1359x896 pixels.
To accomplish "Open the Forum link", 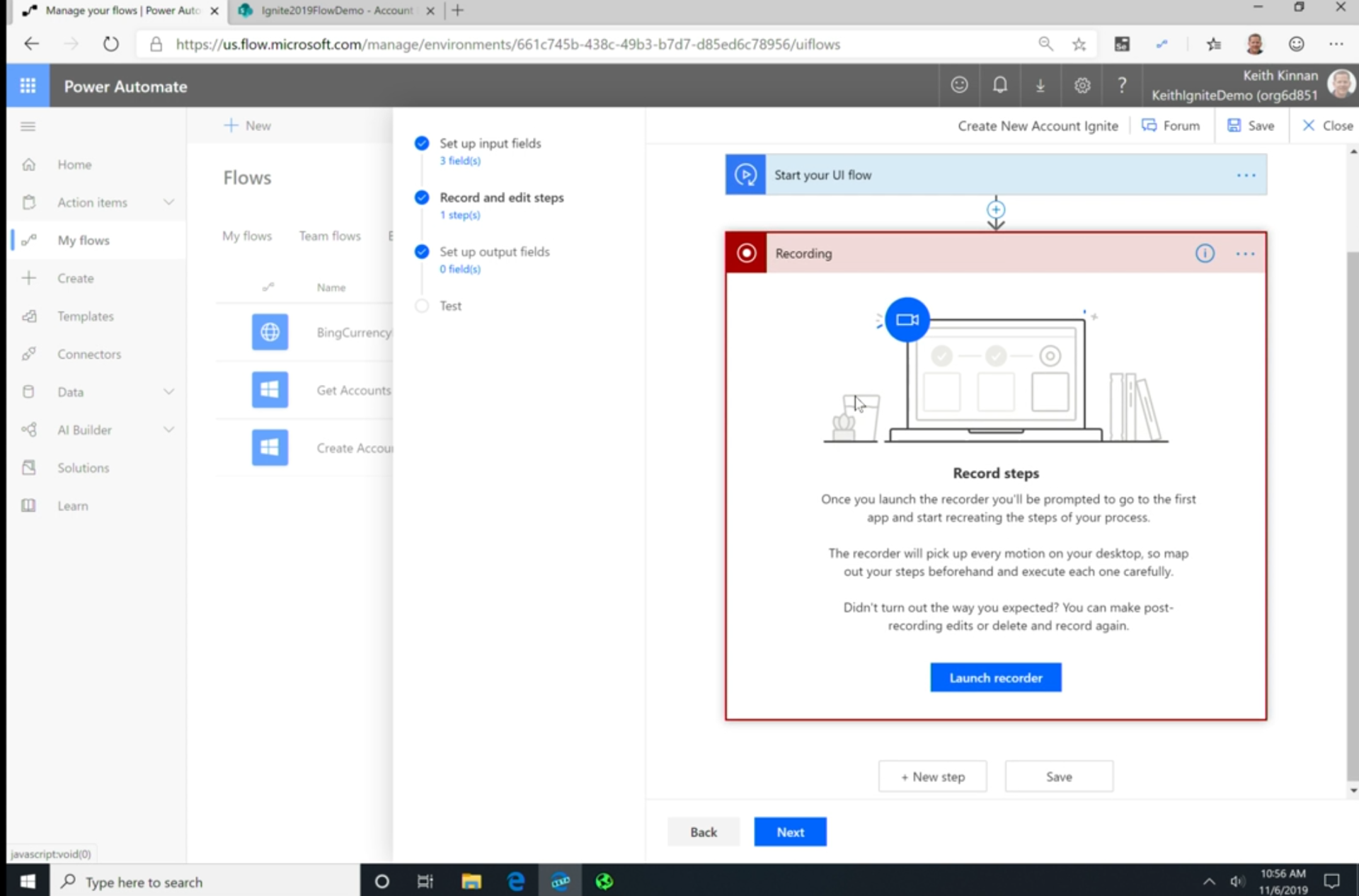I will pyautogui.click(x=1171, y=125).
